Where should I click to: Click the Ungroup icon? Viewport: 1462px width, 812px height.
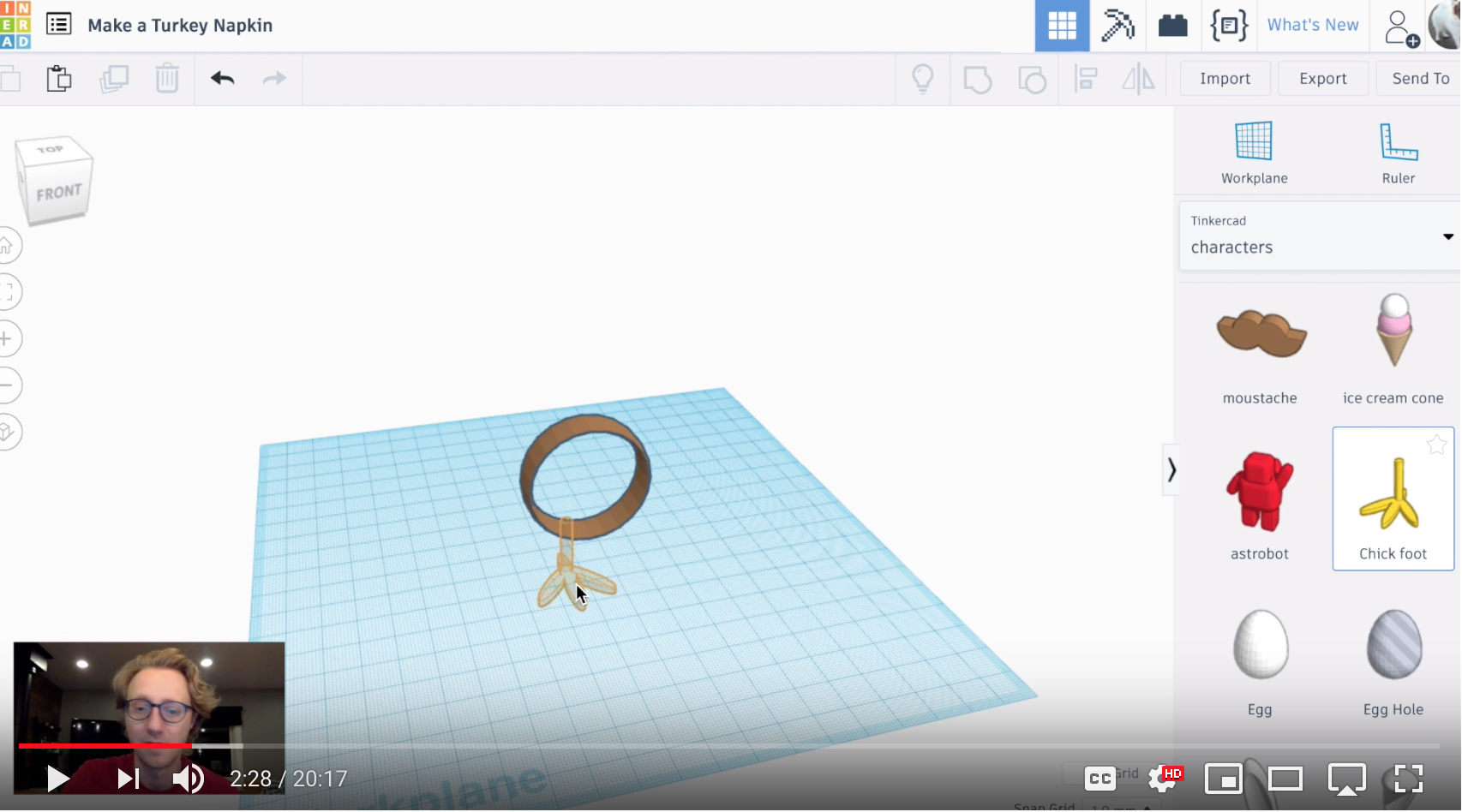(1032, 78)
